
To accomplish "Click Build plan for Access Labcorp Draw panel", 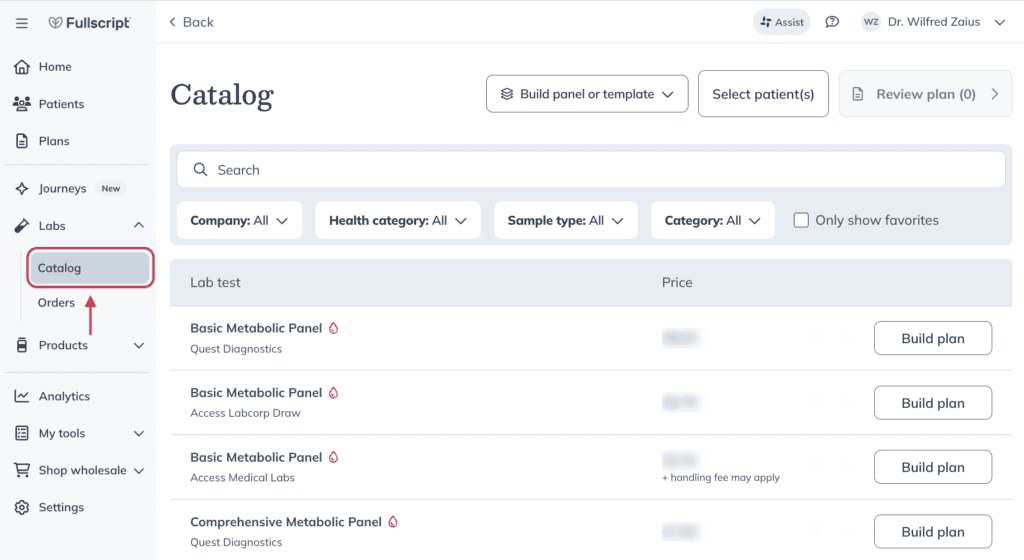I will (933, 403).
